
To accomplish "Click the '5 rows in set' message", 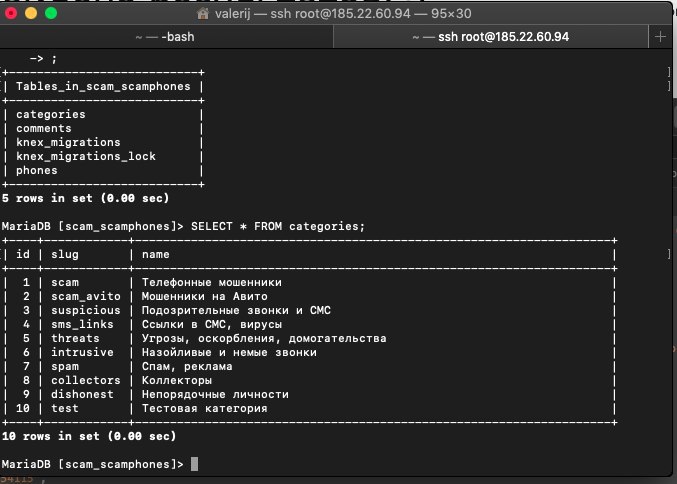I will pos(85,198).
